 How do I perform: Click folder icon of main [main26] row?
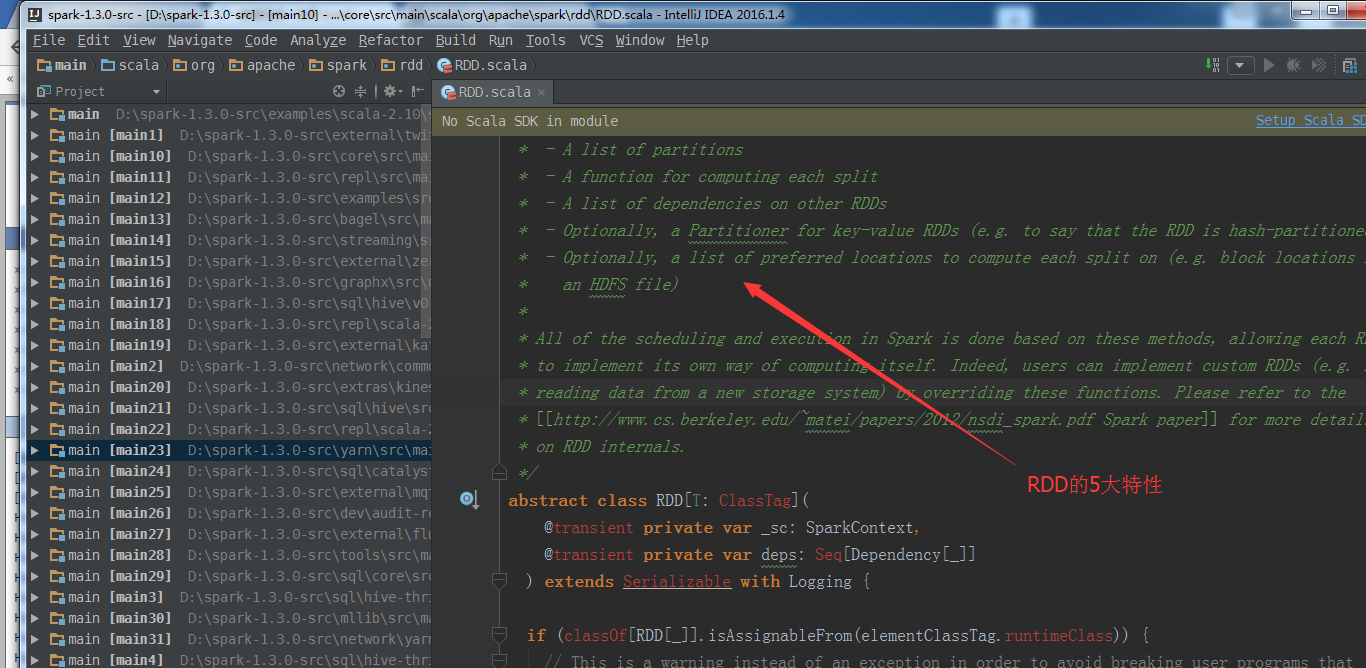[57, 513]
